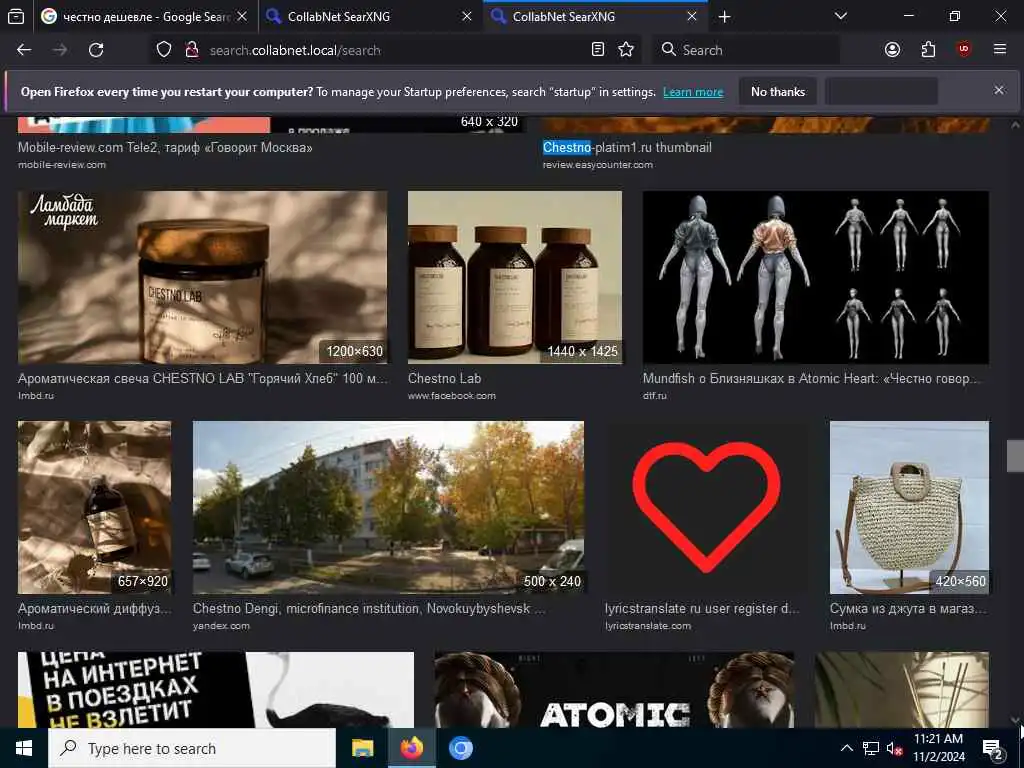Click the insecure connection padlock icon

coord(192,50)
